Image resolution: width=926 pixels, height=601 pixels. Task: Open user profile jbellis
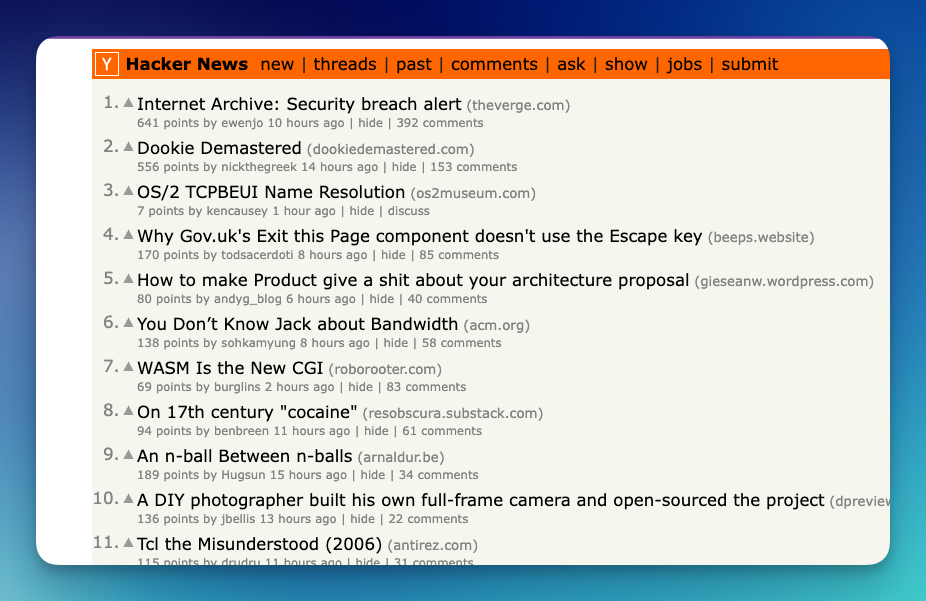pyautogui.click(x=238, y=519)
